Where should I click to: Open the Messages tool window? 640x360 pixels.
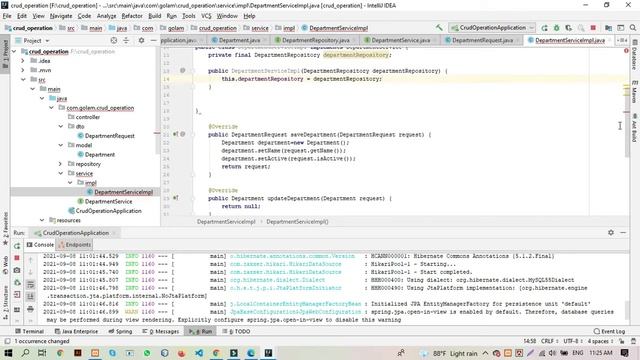tap(160, 331)
